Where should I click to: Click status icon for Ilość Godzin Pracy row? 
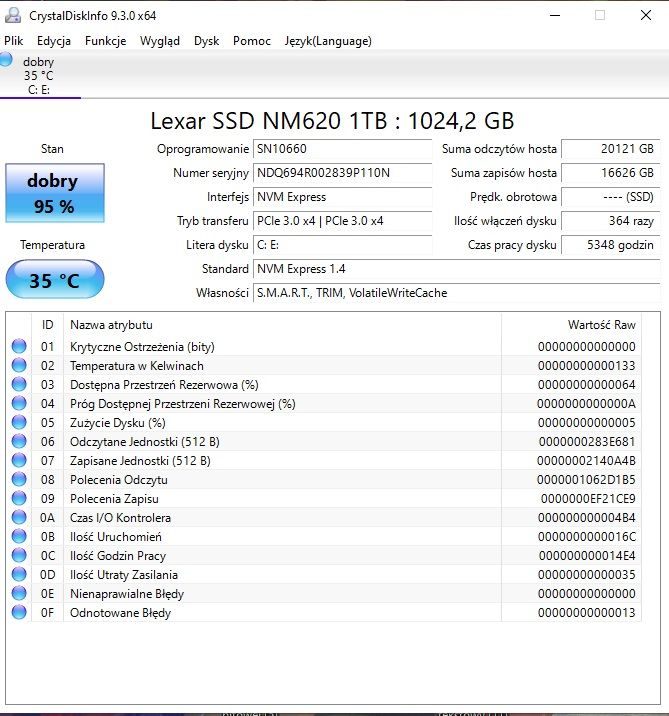19,555
